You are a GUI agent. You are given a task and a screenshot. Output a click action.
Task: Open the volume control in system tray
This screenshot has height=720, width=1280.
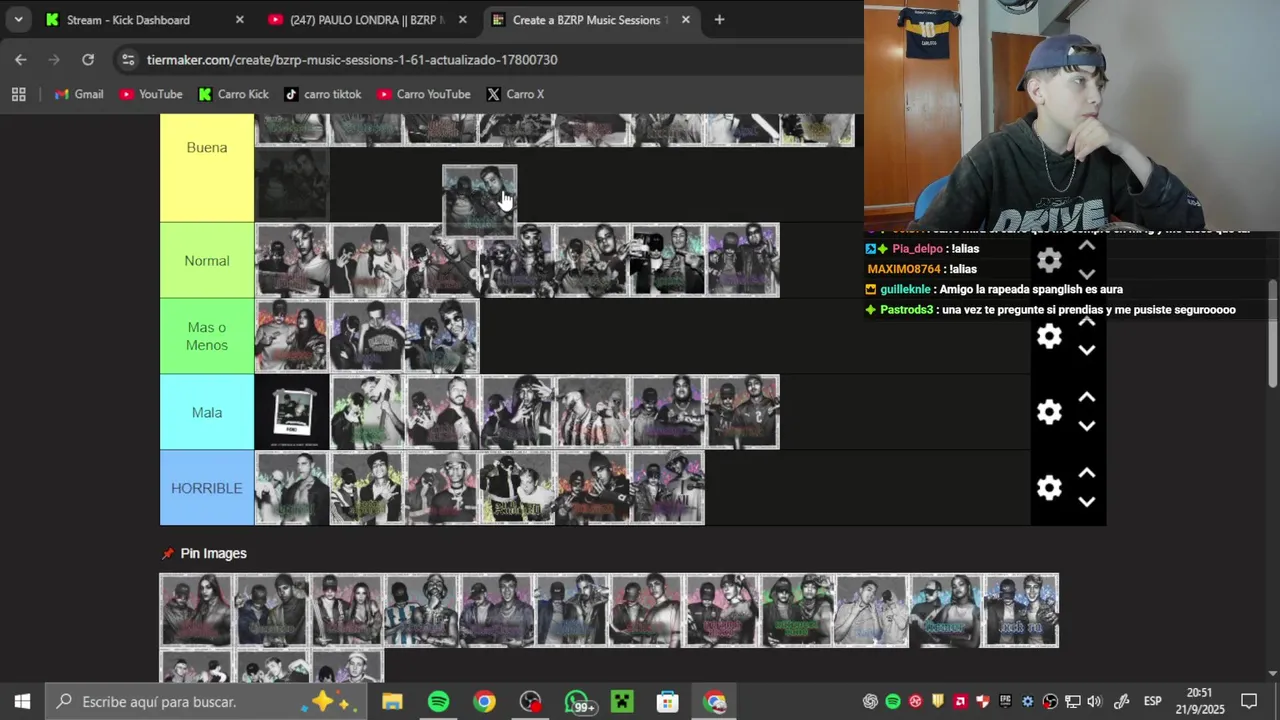coord(1094,702)
